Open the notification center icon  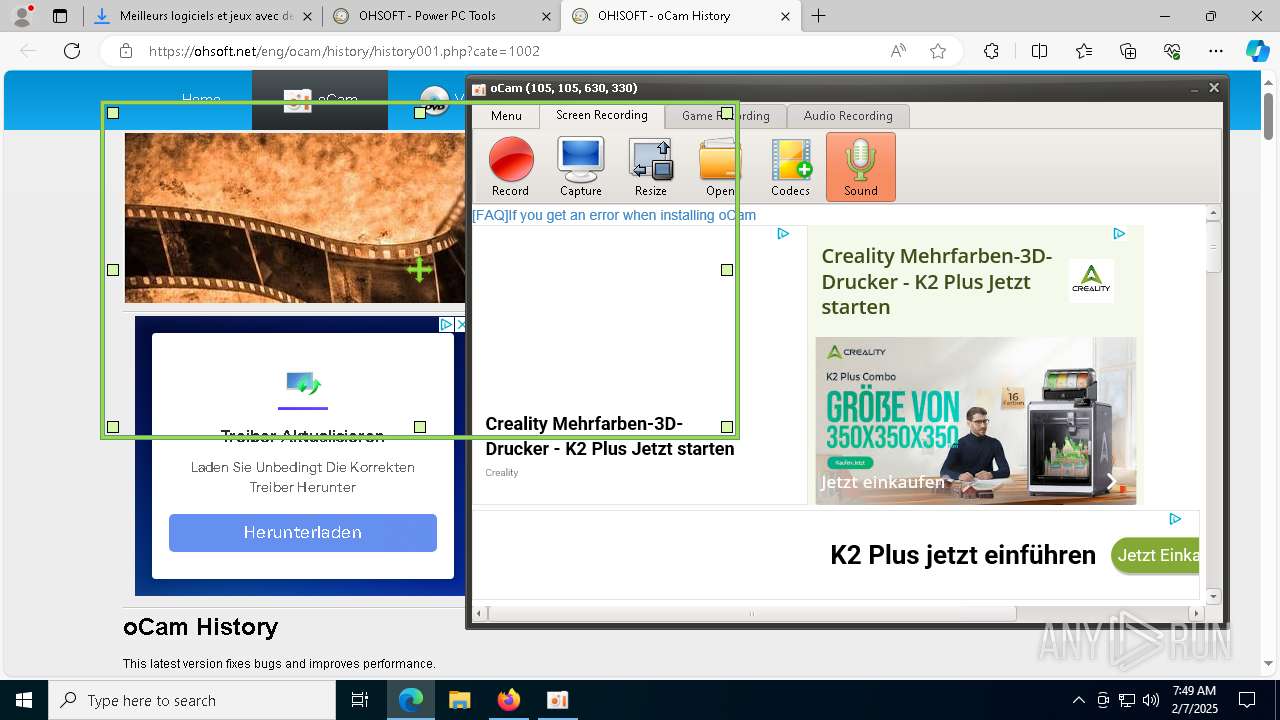(1247, 700)
